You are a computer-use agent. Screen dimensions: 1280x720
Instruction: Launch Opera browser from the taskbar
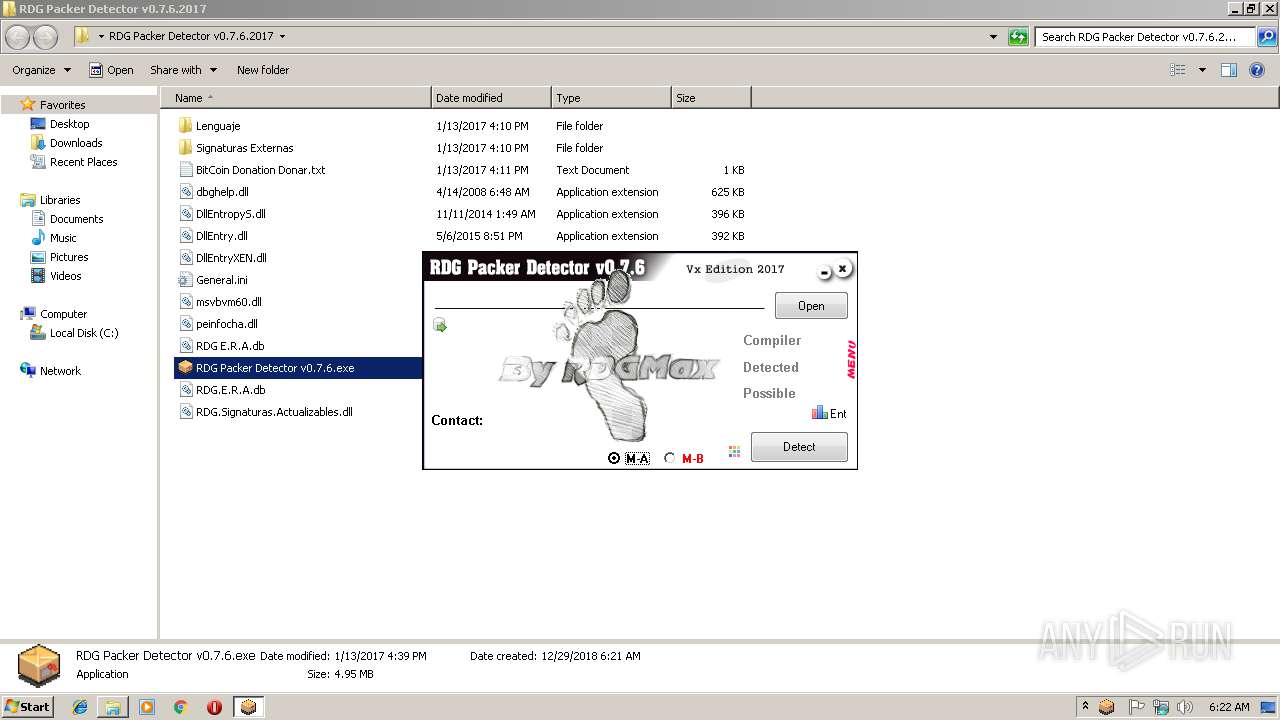point(214,707)
